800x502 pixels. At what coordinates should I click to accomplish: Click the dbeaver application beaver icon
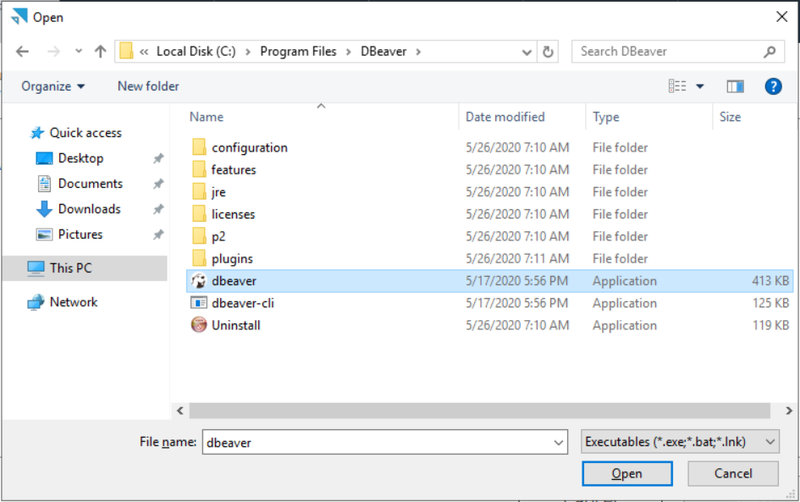[x=198, y=281]
